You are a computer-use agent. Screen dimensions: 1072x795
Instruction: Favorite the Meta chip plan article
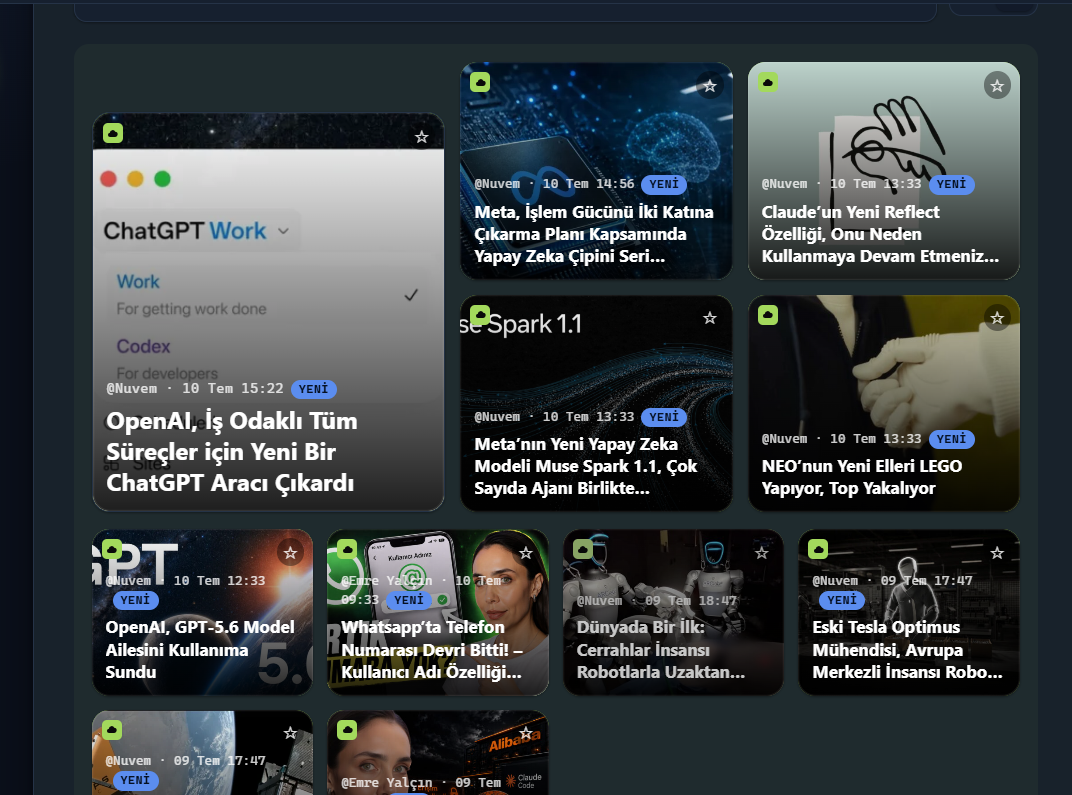coord(710,86)
